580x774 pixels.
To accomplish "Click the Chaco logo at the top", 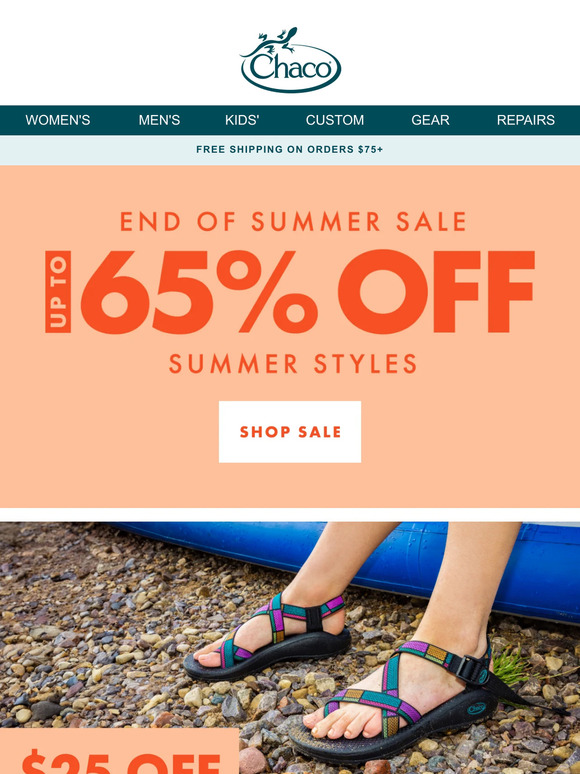I will (x=290, y=60).
